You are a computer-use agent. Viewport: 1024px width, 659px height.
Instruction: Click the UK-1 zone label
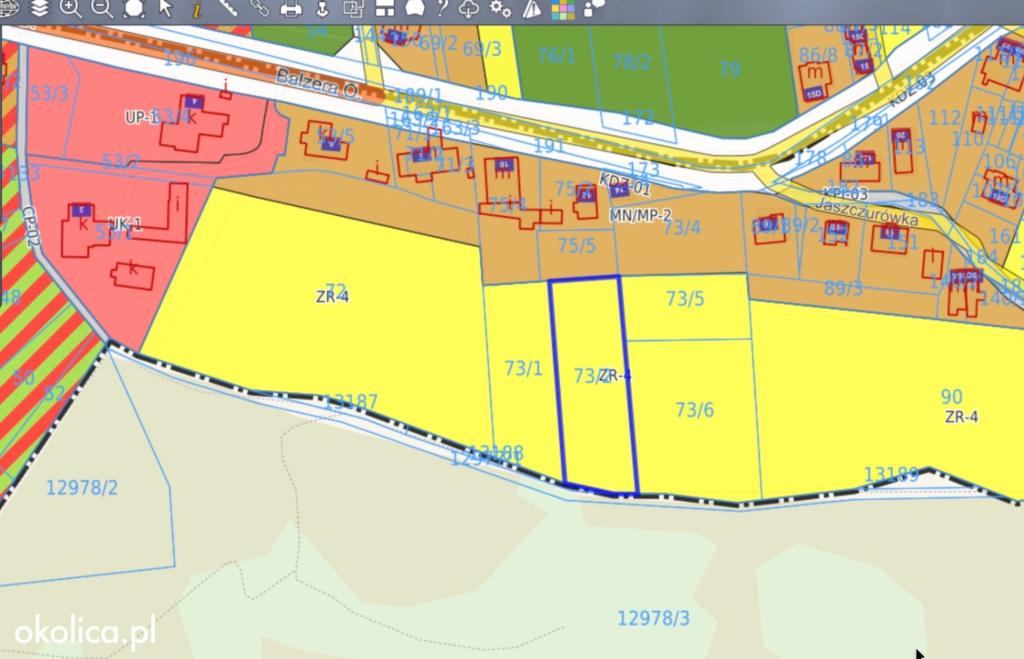pos(125,224)
